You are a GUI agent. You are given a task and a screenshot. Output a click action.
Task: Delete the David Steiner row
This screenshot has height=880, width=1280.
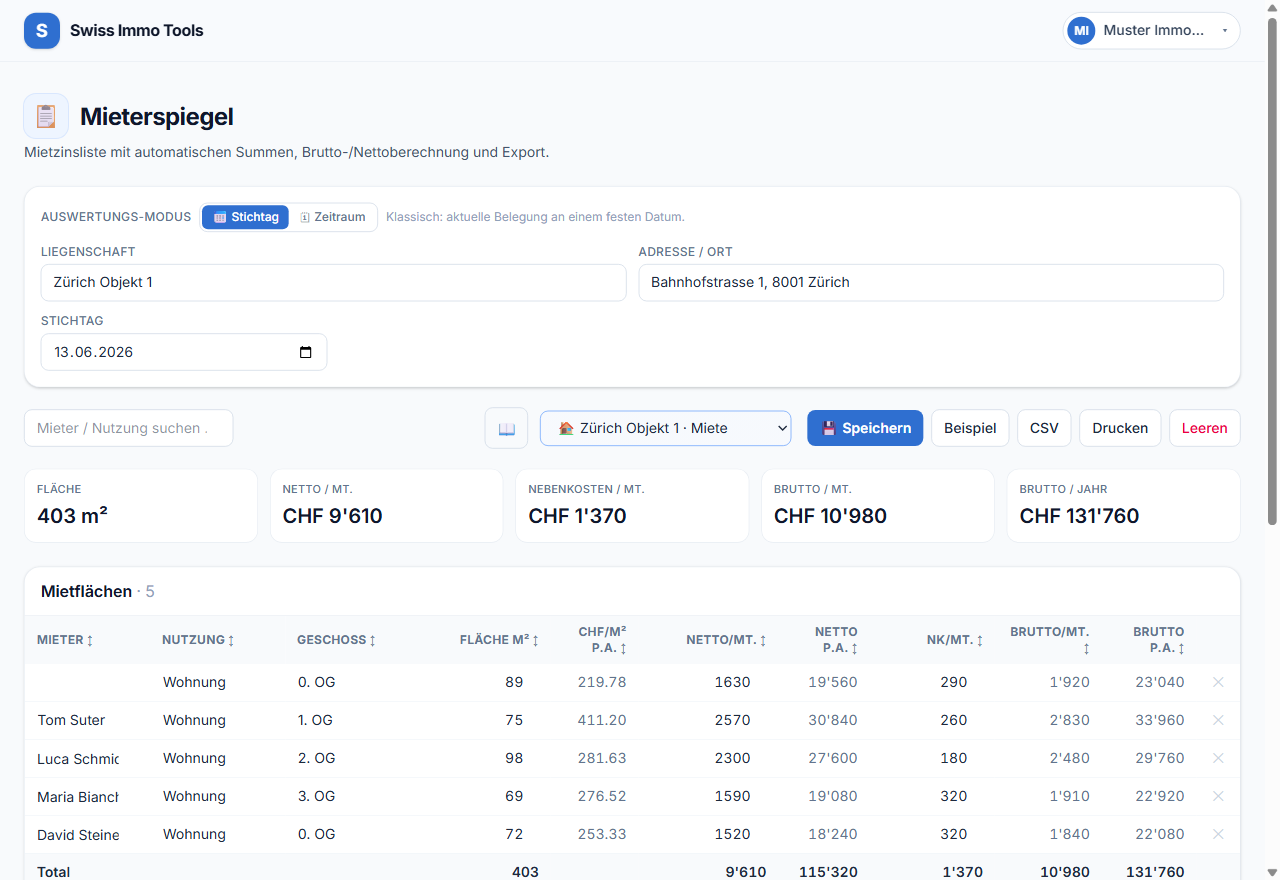[1218, 834]
